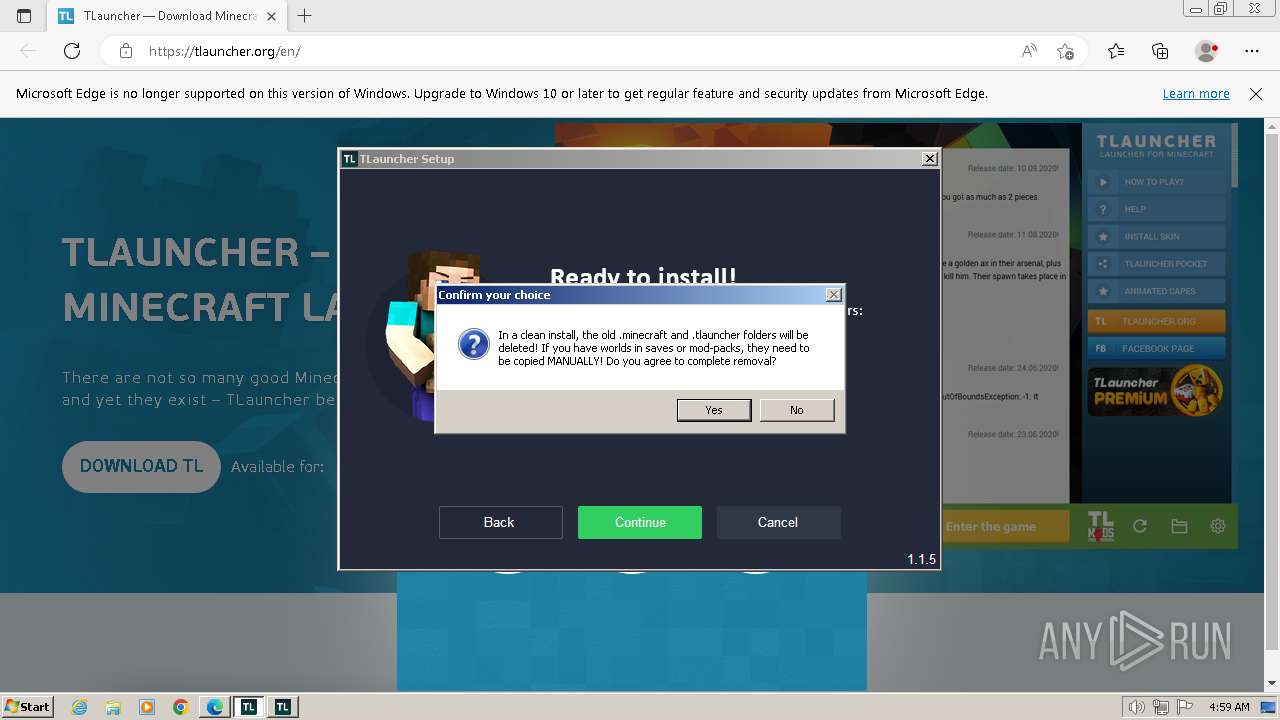
Task: View site information lock icon
Action: 126,51
